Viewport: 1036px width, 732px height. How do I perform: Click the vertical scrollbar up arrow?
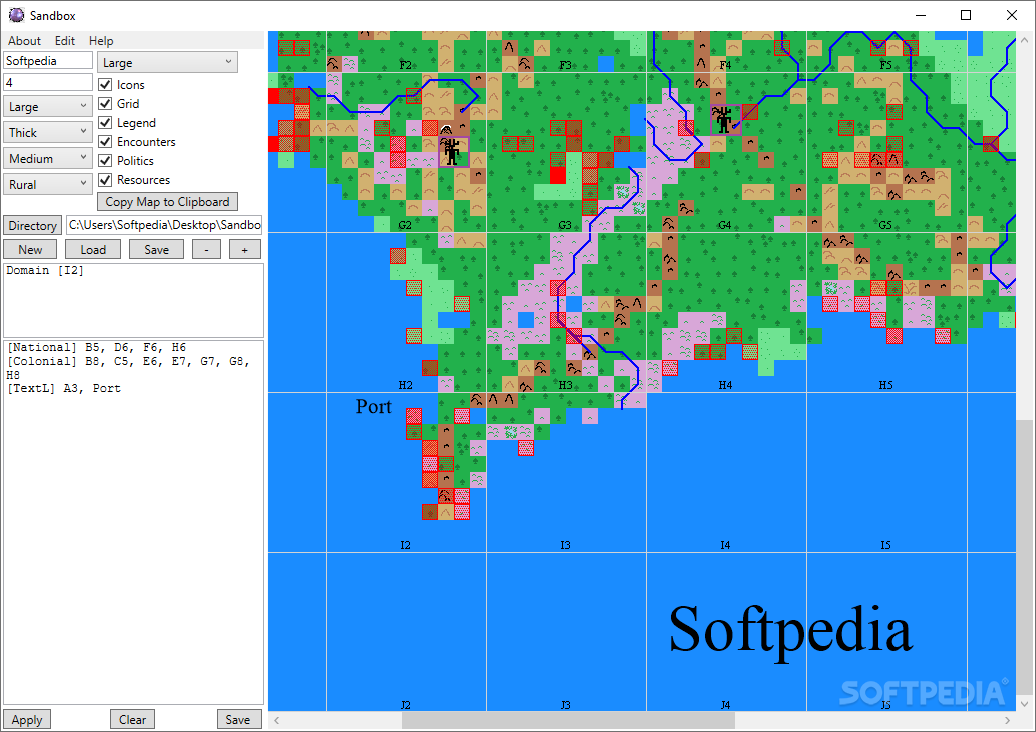[x=1024, y=40]
